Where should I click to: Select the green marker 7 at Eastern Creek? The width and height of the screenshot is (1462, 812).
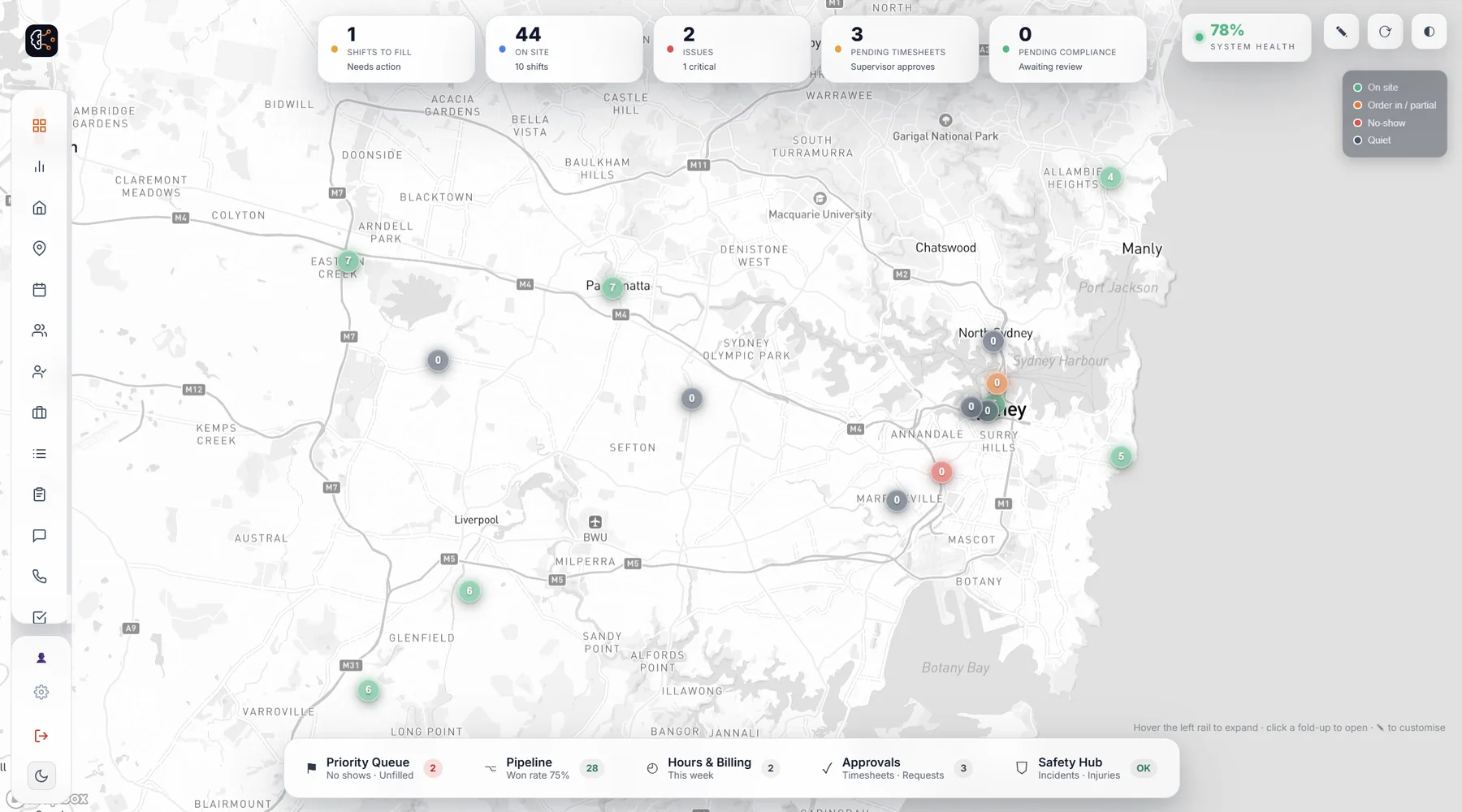[x=348, y=261]
